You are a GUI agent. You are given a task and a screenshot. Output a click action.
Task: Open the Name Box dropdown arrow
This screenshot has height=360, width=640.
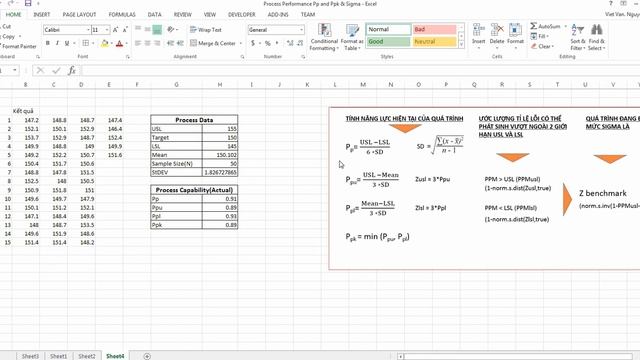pyautogui.click(x=15, y=71)
